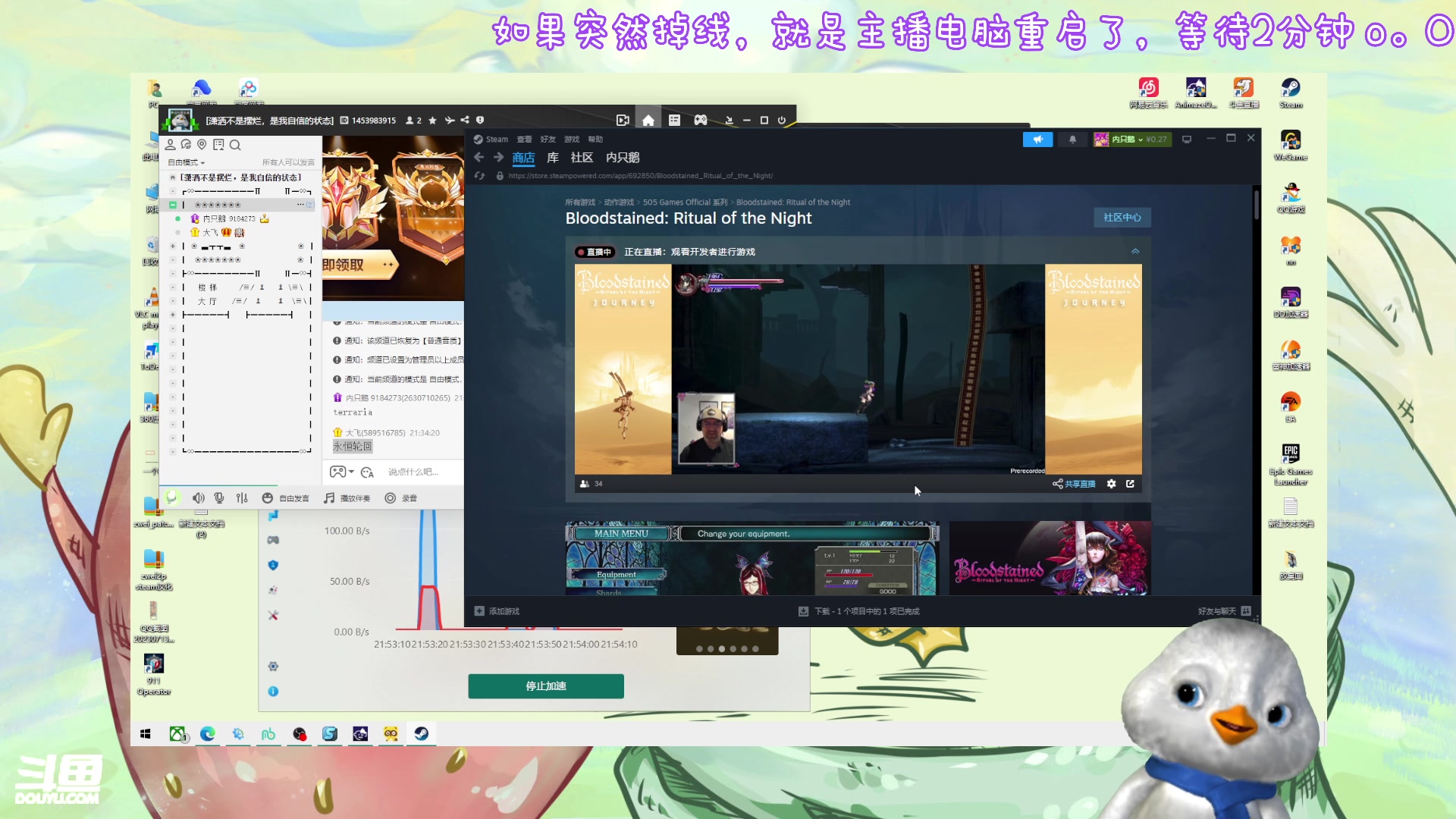
Task: Open YY home icon in title bar
Action: point(648,120)
